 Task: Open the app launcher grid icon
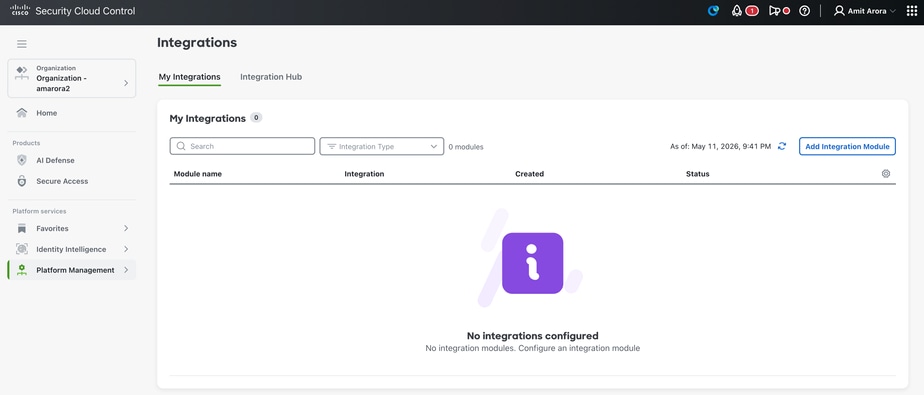click(x=912, y=11)
